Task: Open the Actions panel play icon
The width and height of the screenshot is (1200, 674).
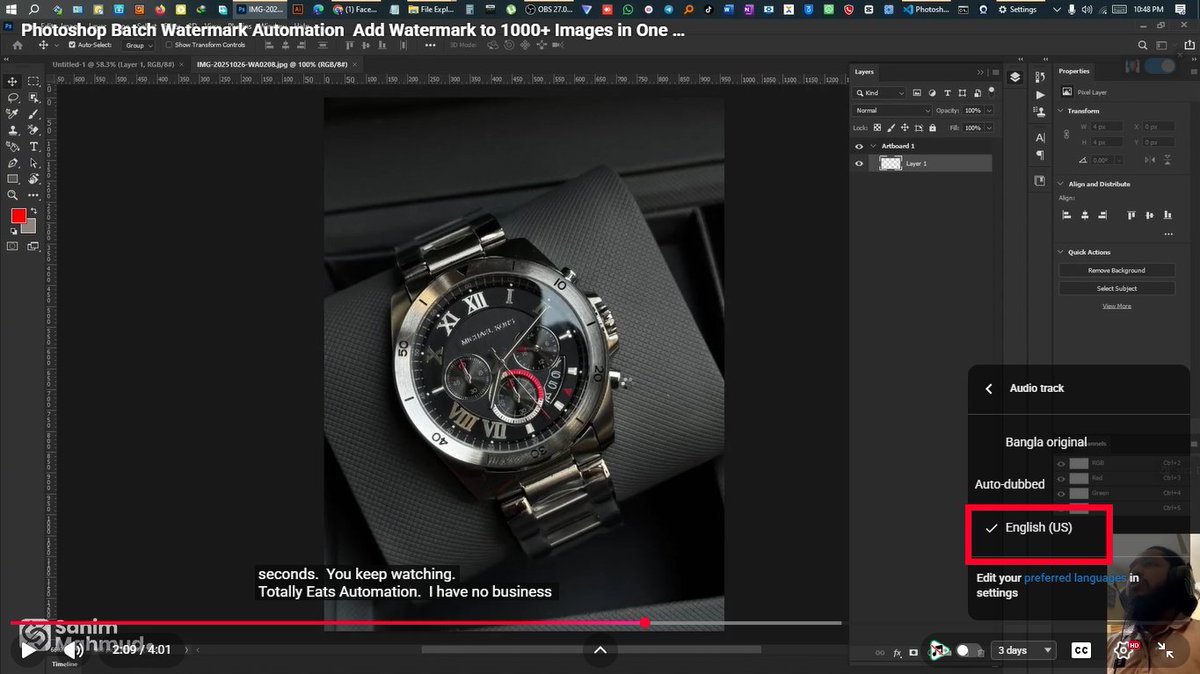Action: coord(1040,94)
